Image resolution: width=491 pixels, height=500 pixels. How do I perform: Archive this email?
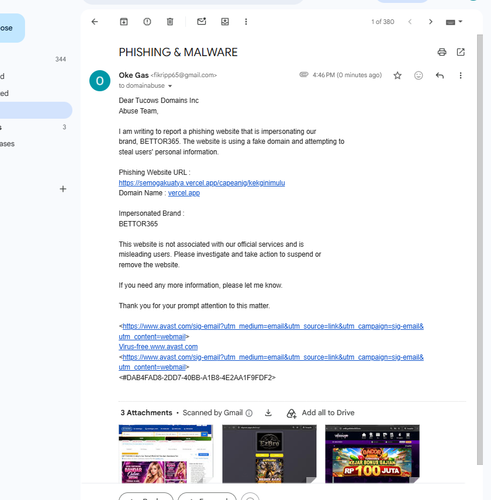(x=124, y=22)
